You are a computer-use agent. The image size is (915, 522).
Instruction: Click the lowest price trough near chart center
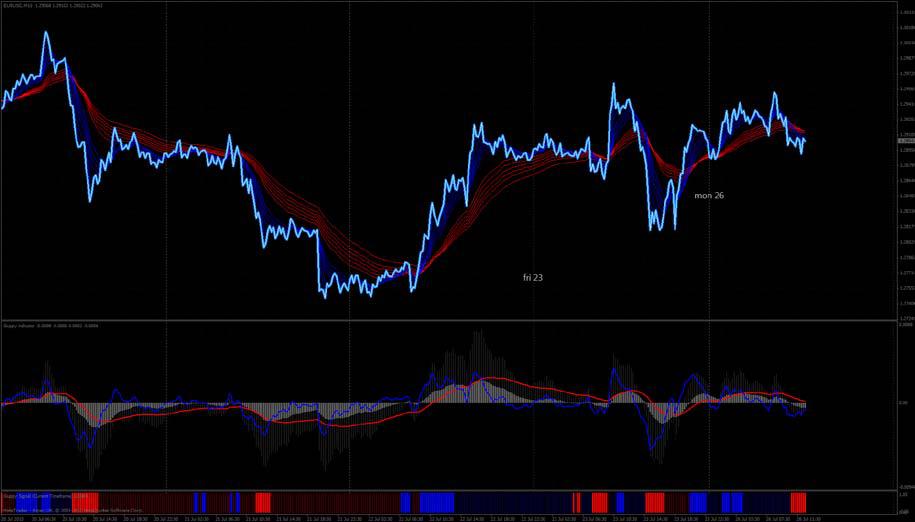(x=323, y=296)
